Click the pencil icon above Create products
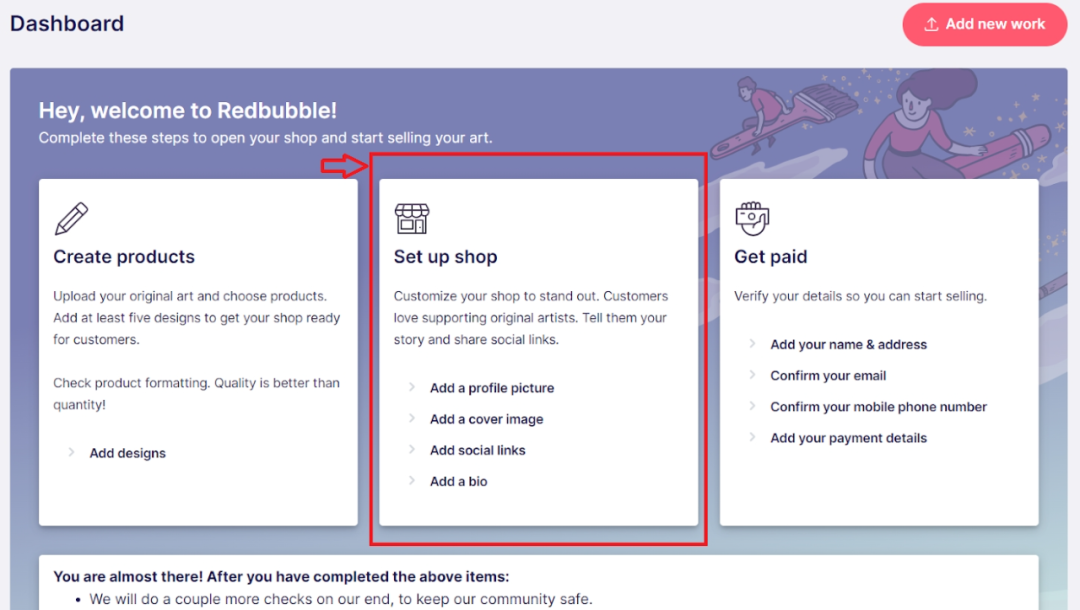This screenshot has width=1080, height=610. tap(71, 218)
